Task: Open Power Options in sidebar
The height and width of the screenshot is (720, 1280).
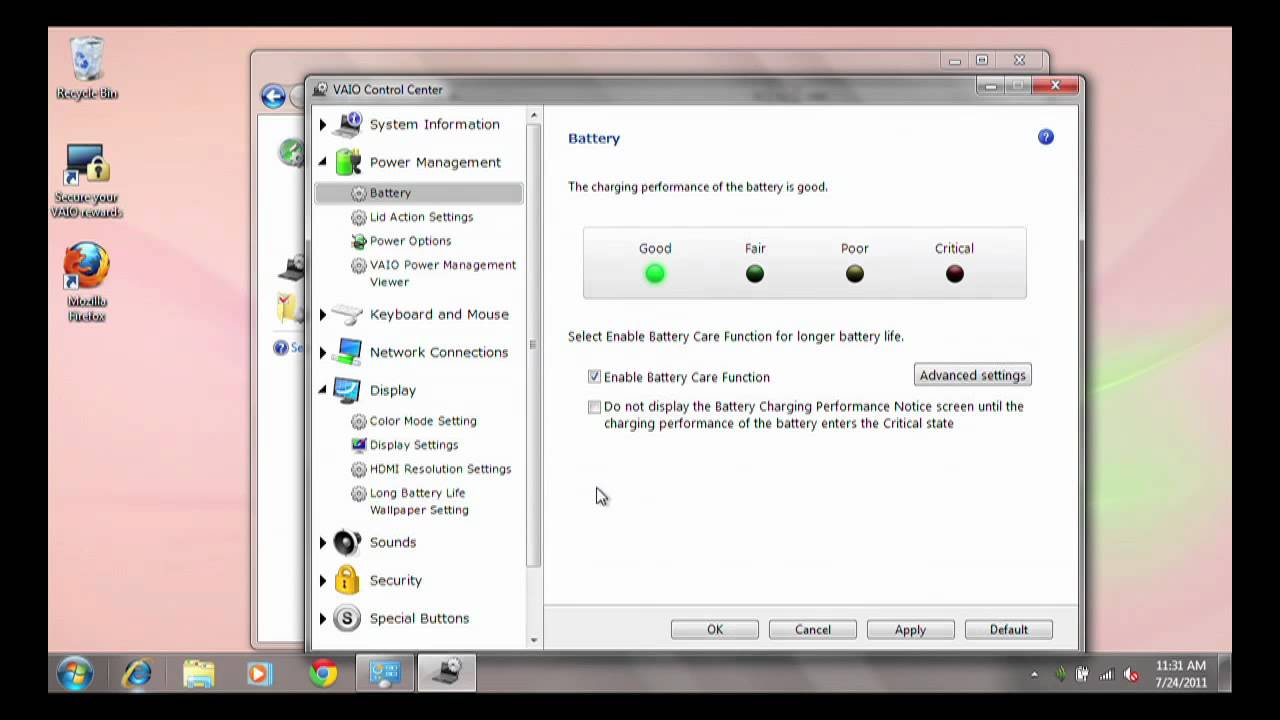Action: coord(410,241)
